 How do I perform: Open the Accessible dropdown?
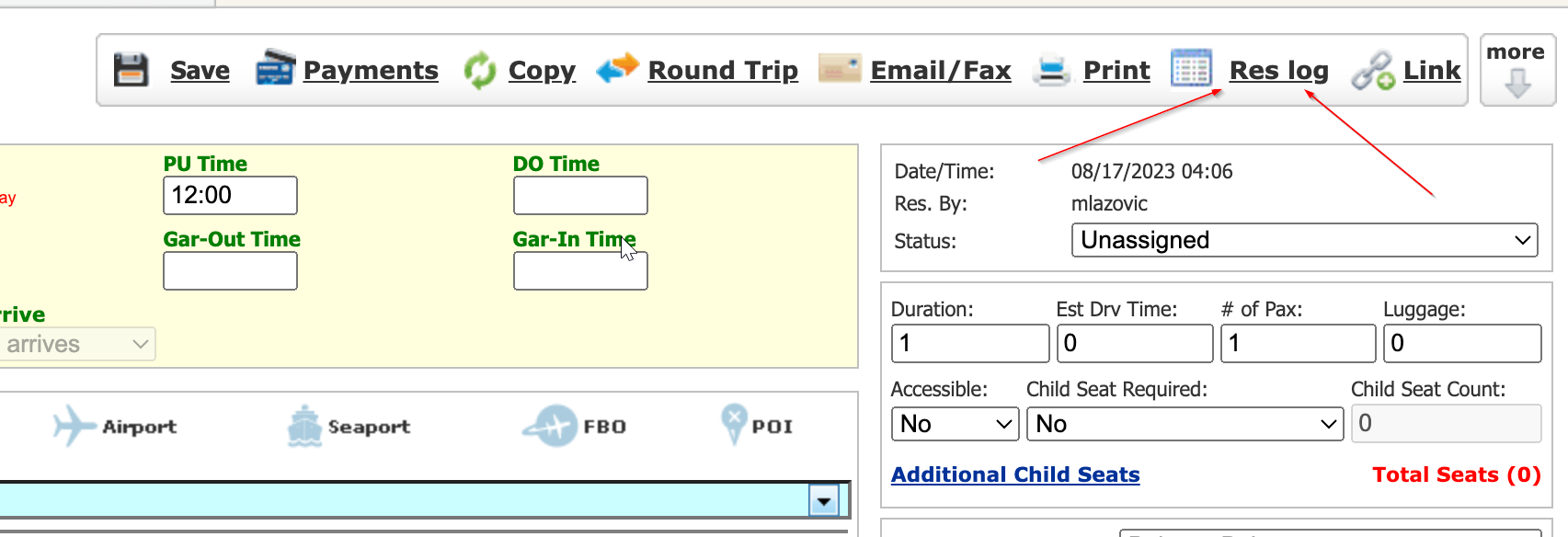pos(955,424)
